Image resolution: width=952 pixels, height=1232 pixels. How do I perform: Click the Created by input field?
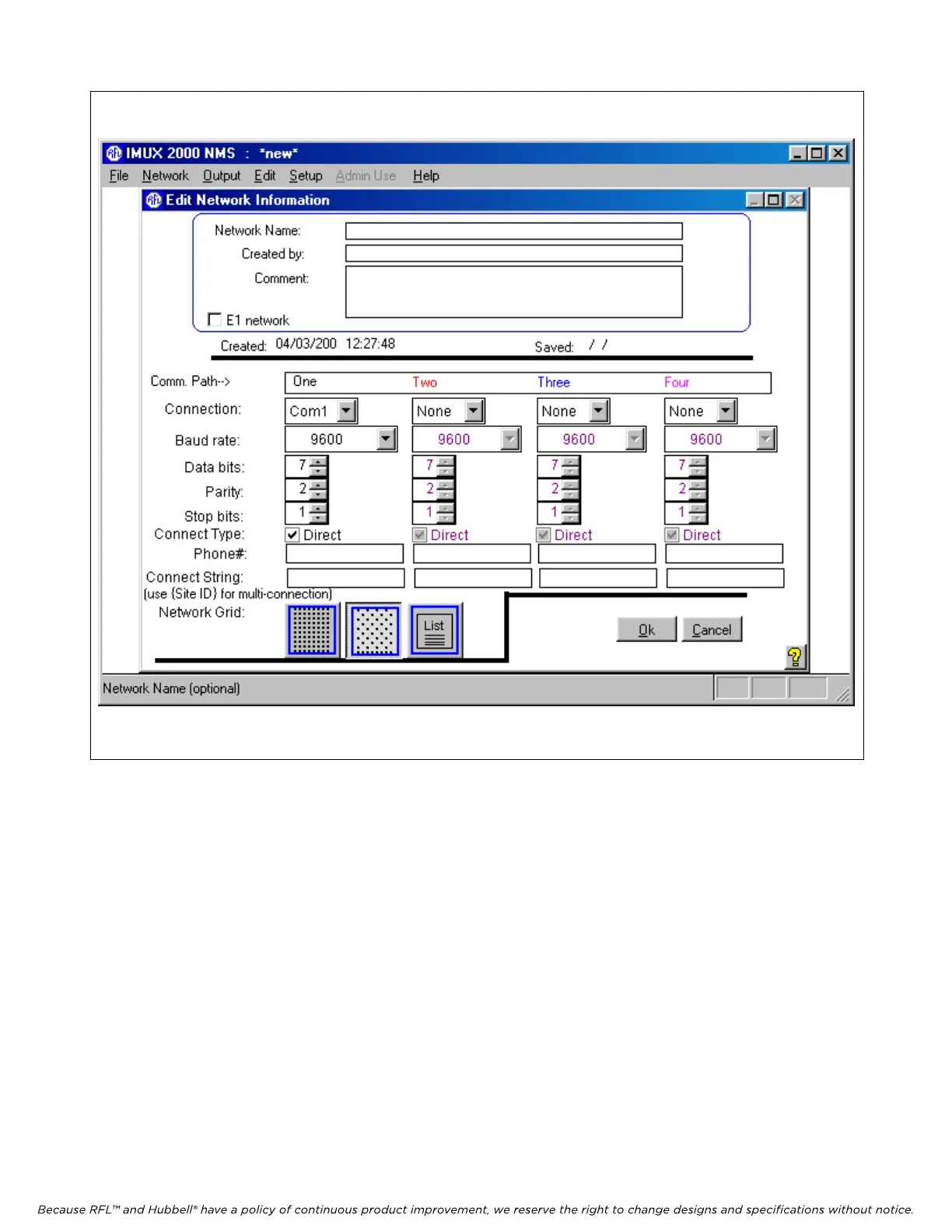514,254
